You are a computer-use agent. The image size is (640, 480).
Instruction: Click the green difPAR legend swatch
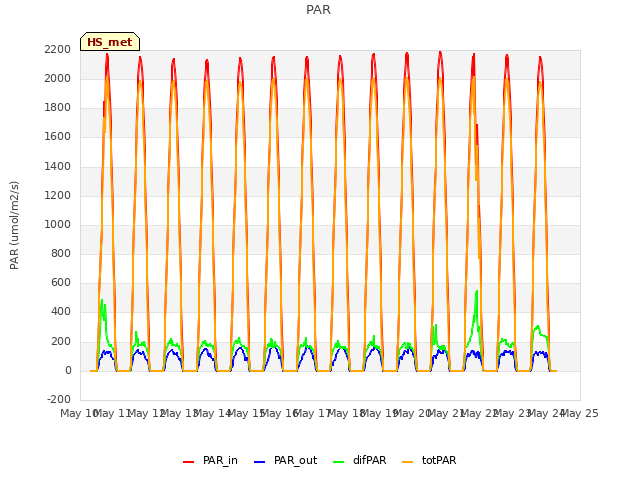(x=338, y=461)
